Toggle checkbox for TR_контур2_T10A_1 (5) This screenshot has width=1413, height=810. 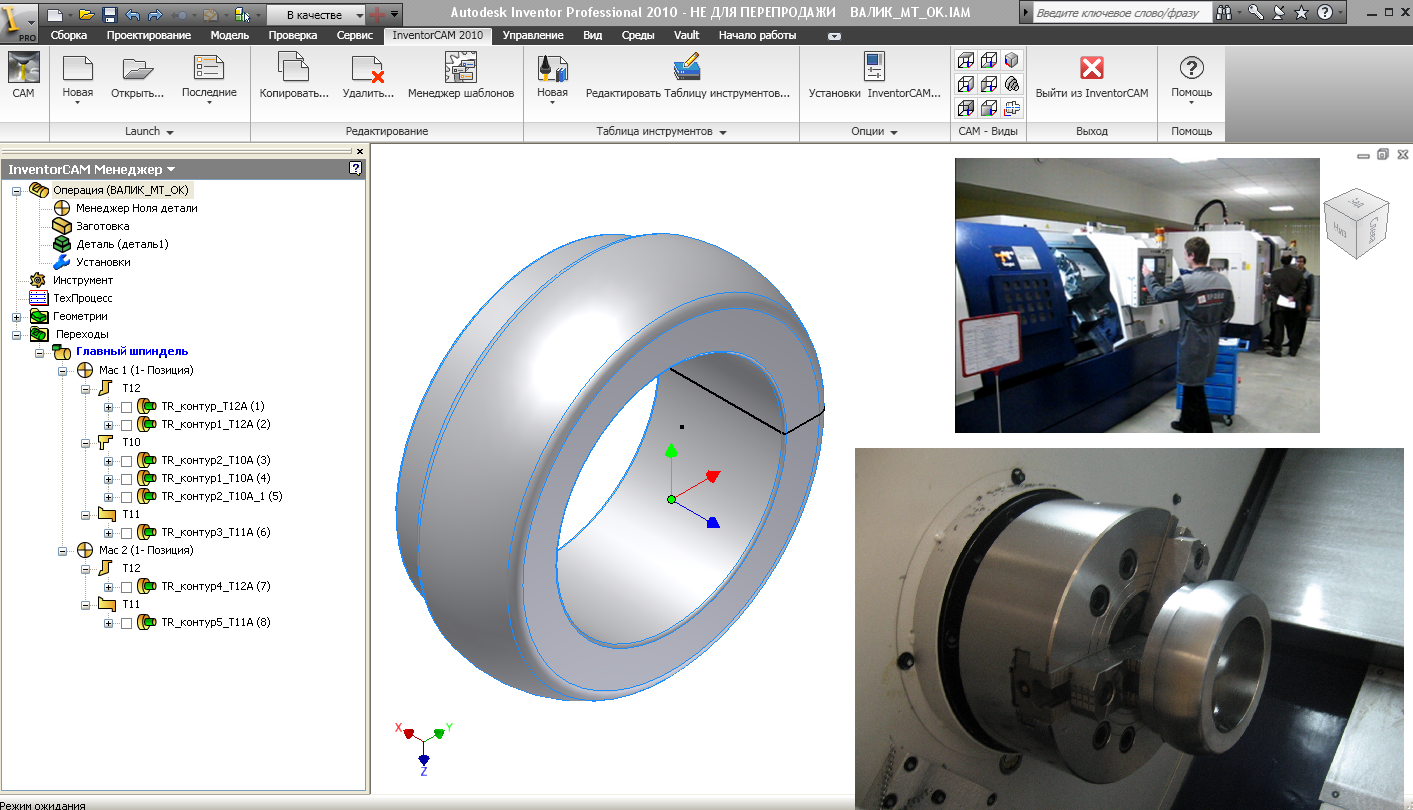[x=126, y=497]
